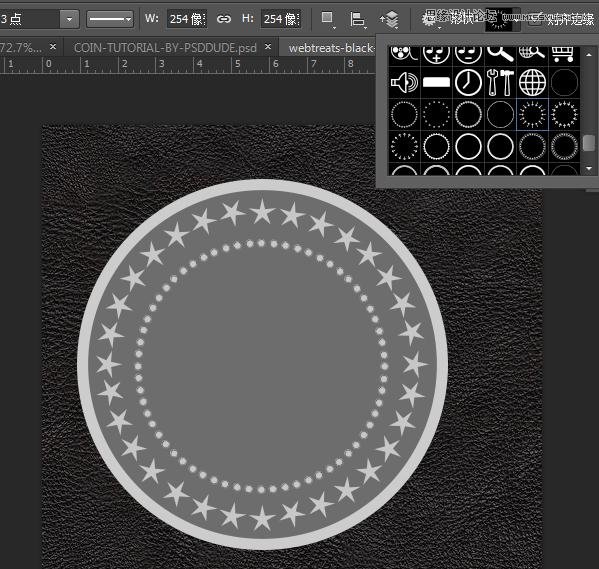Viewport: 599px width, 569px height.
Task: Toggle the width-height link icon
Action: click(223, 19)
